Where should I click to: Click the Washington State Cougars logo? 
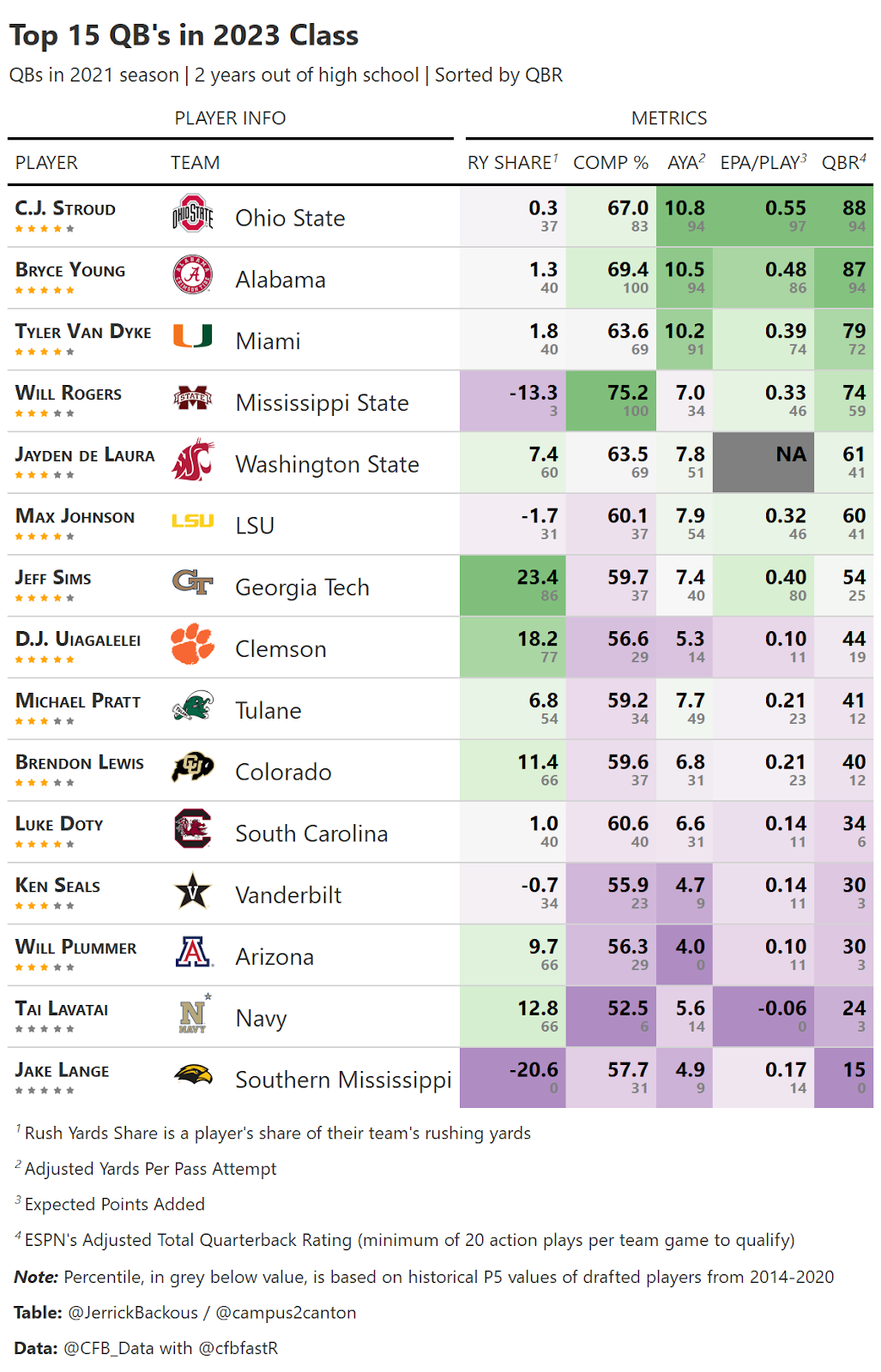[x=193, y=460]
